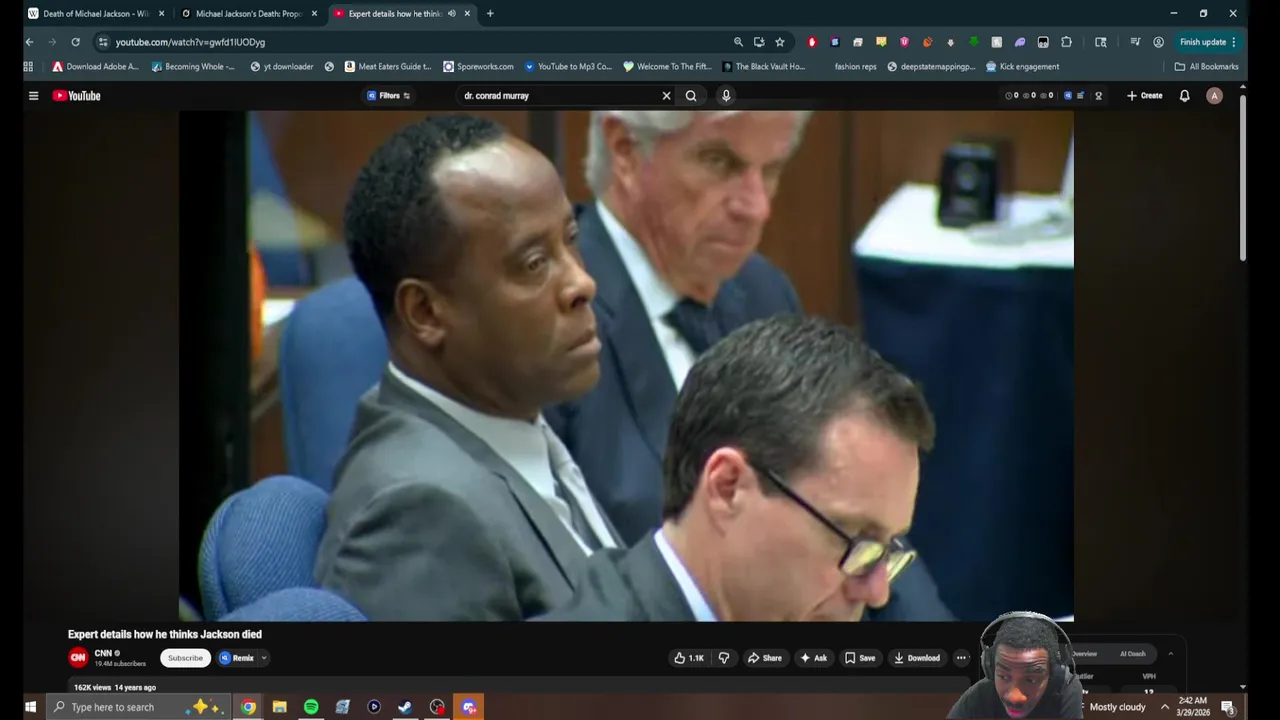Open Becoming Whole bookmark
This screenshot has height=720, width=1280.
pyautogui.click(x=193, y=67)
